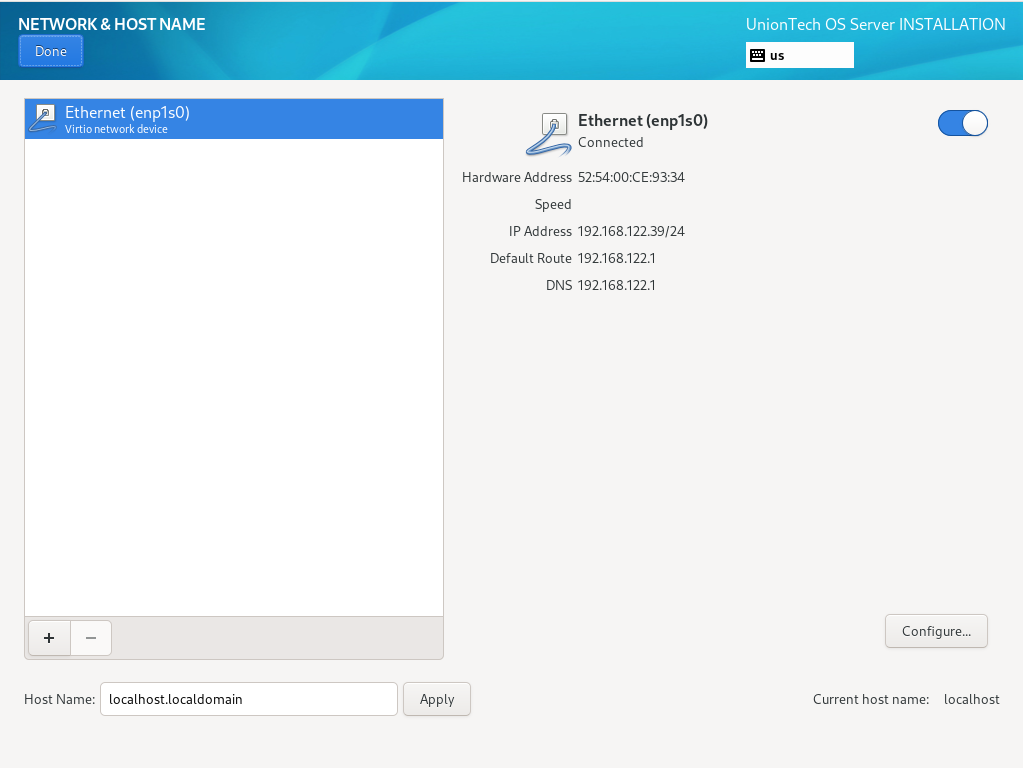The image size is (1023, 768).
Task: Click the Hardware Address label
Action: (517, 177)
